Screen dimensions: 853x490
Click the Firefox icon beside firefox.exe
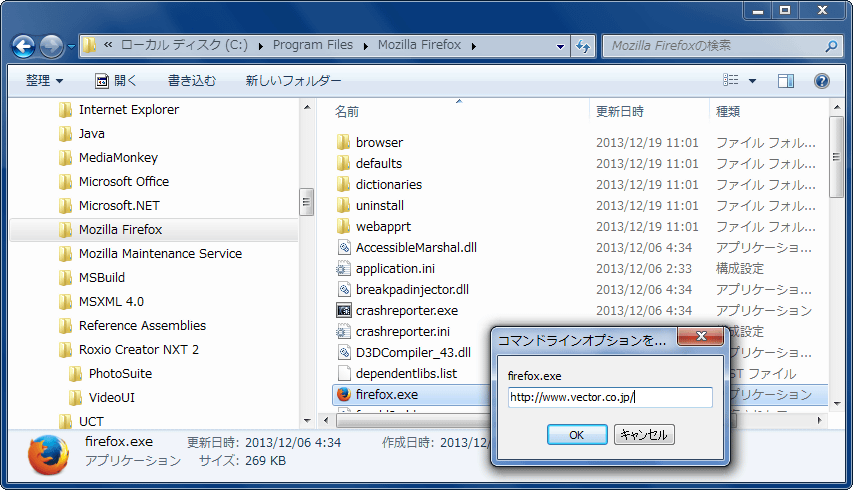coord(343,394)
